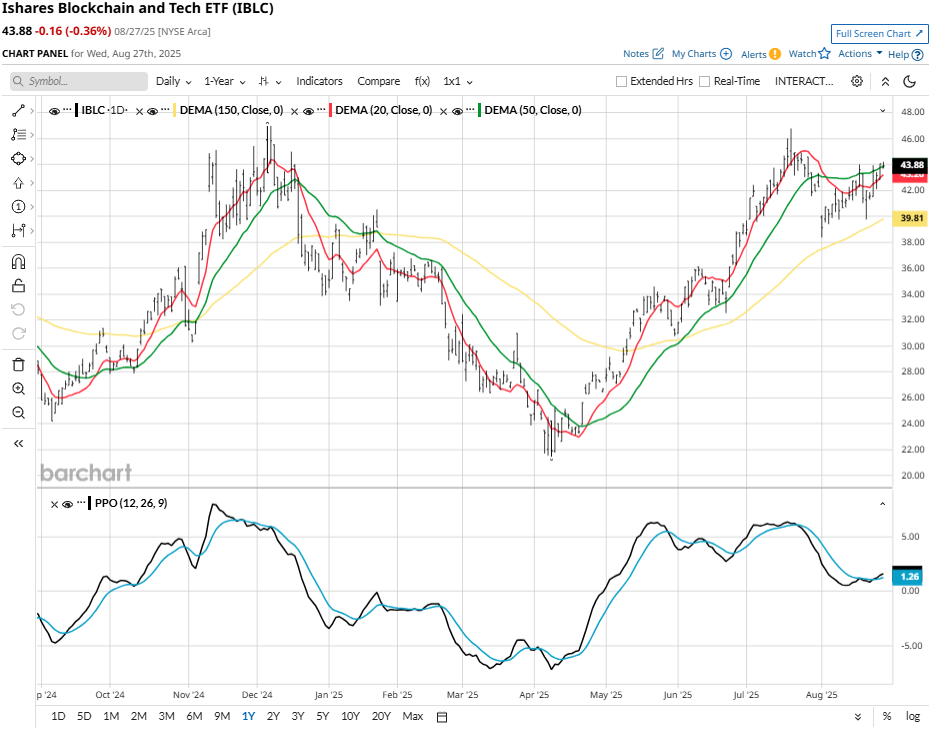Expand more options double chevron at bottom

(x=858, y=717)
